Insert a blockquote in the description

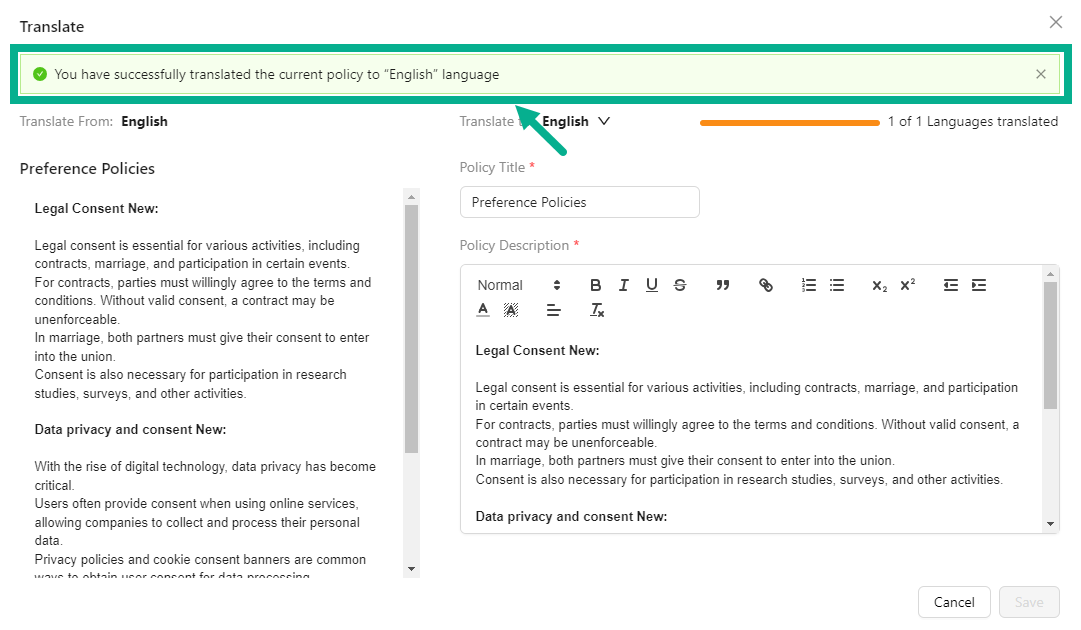(x=723, y=285)
